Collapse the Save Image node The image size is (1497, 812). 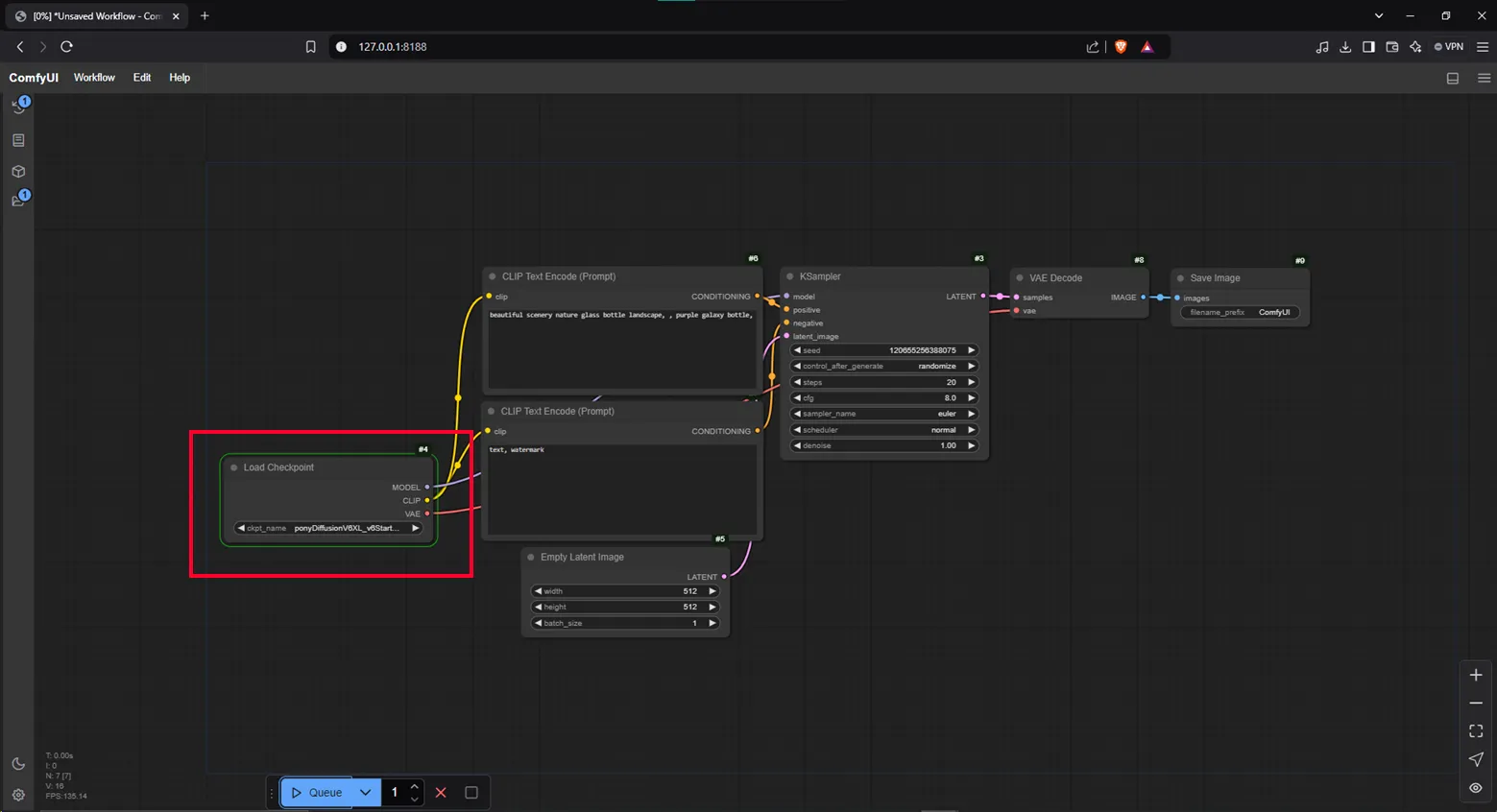[1181, 278]
